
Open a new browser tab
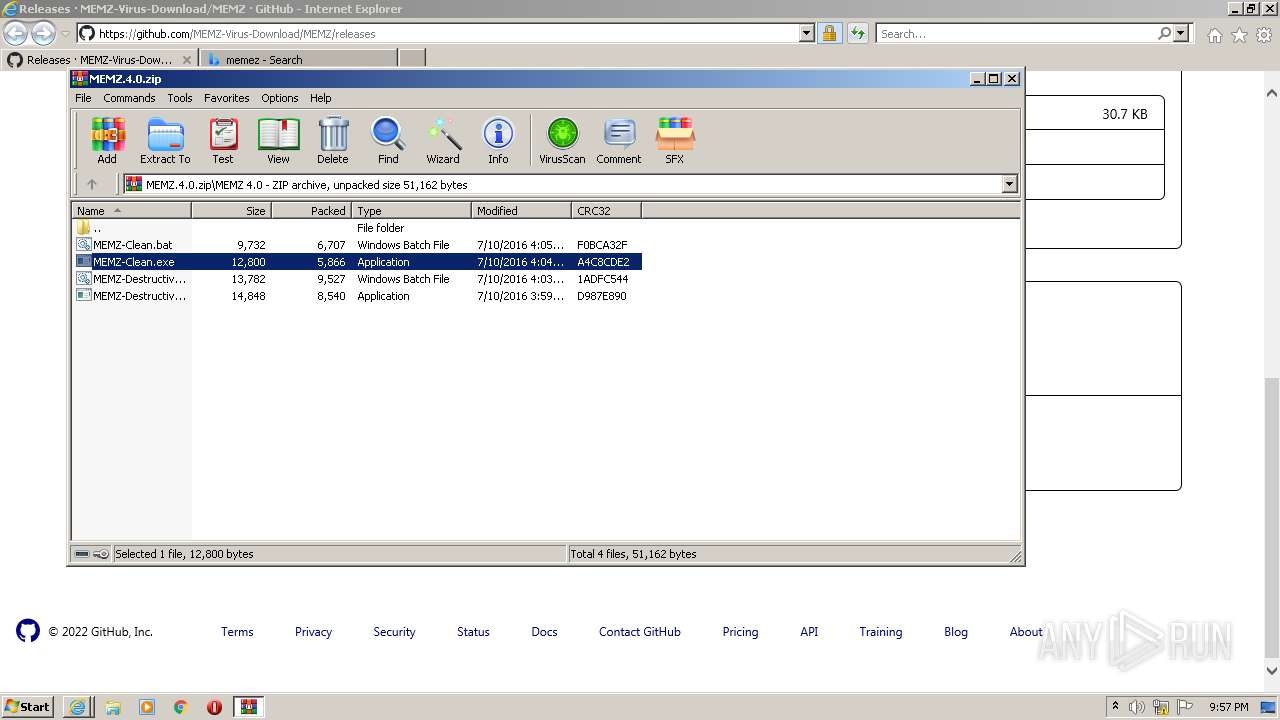(x=412, y=59)
